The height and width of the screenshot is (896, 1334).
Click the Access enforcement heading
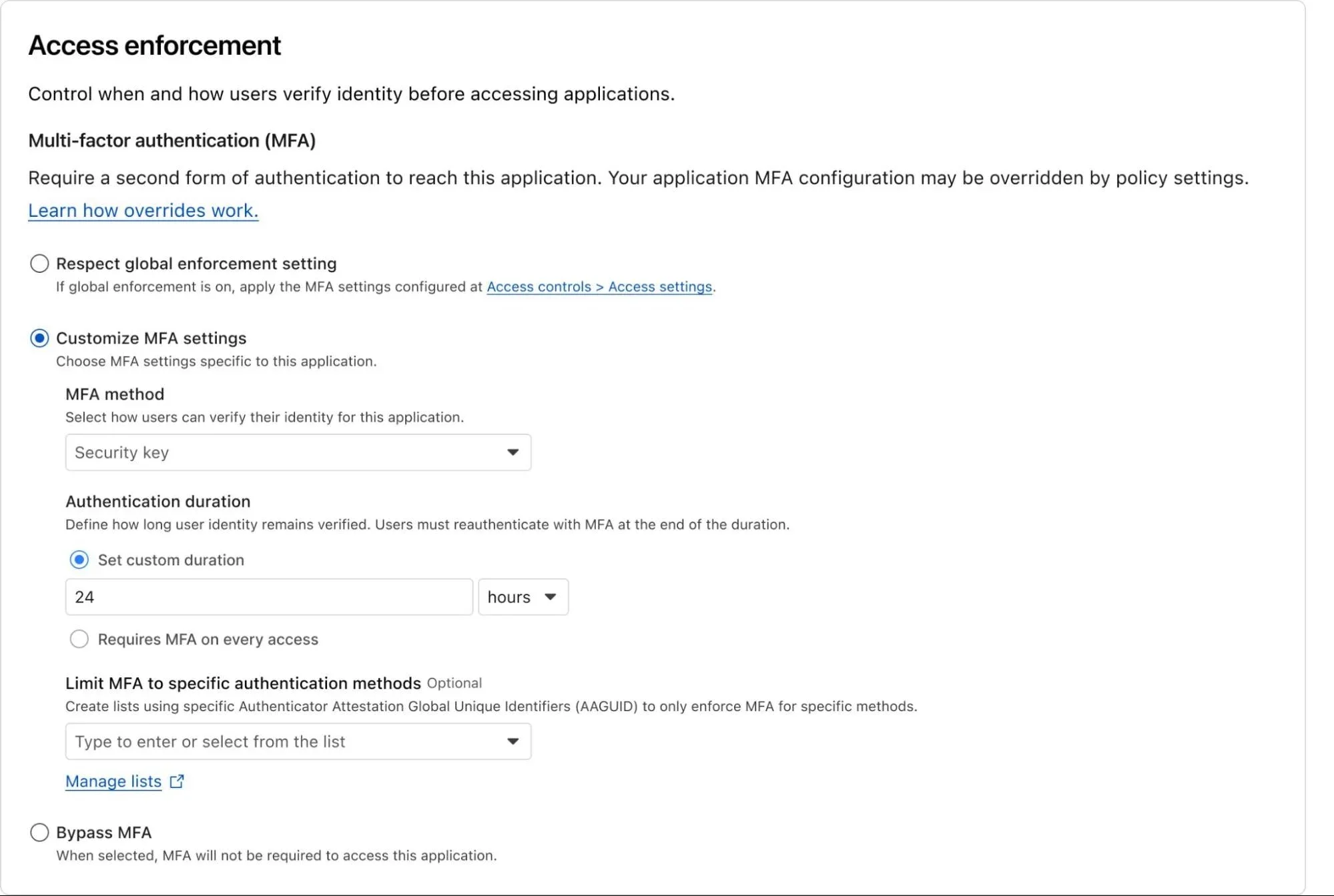point(154,45)
